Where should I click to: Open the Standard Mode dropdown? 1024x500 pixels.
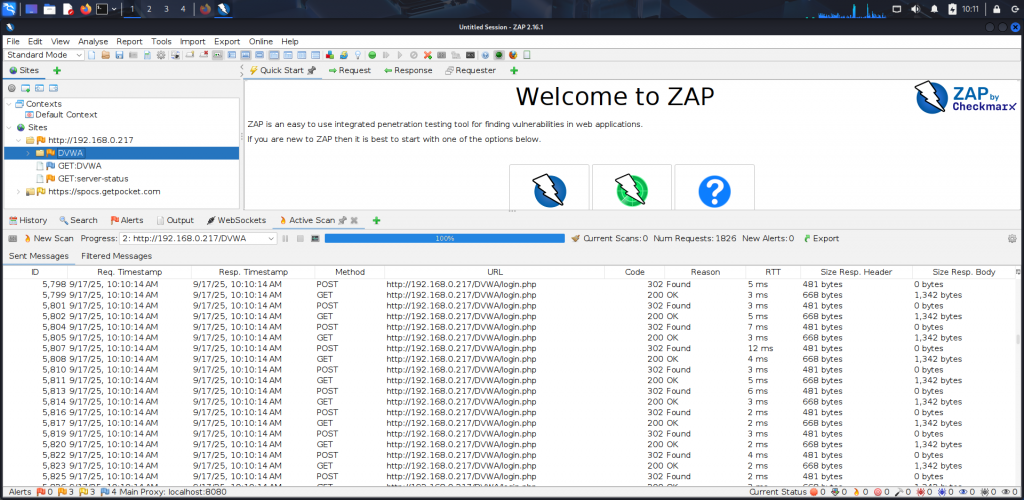pos(44,55)
